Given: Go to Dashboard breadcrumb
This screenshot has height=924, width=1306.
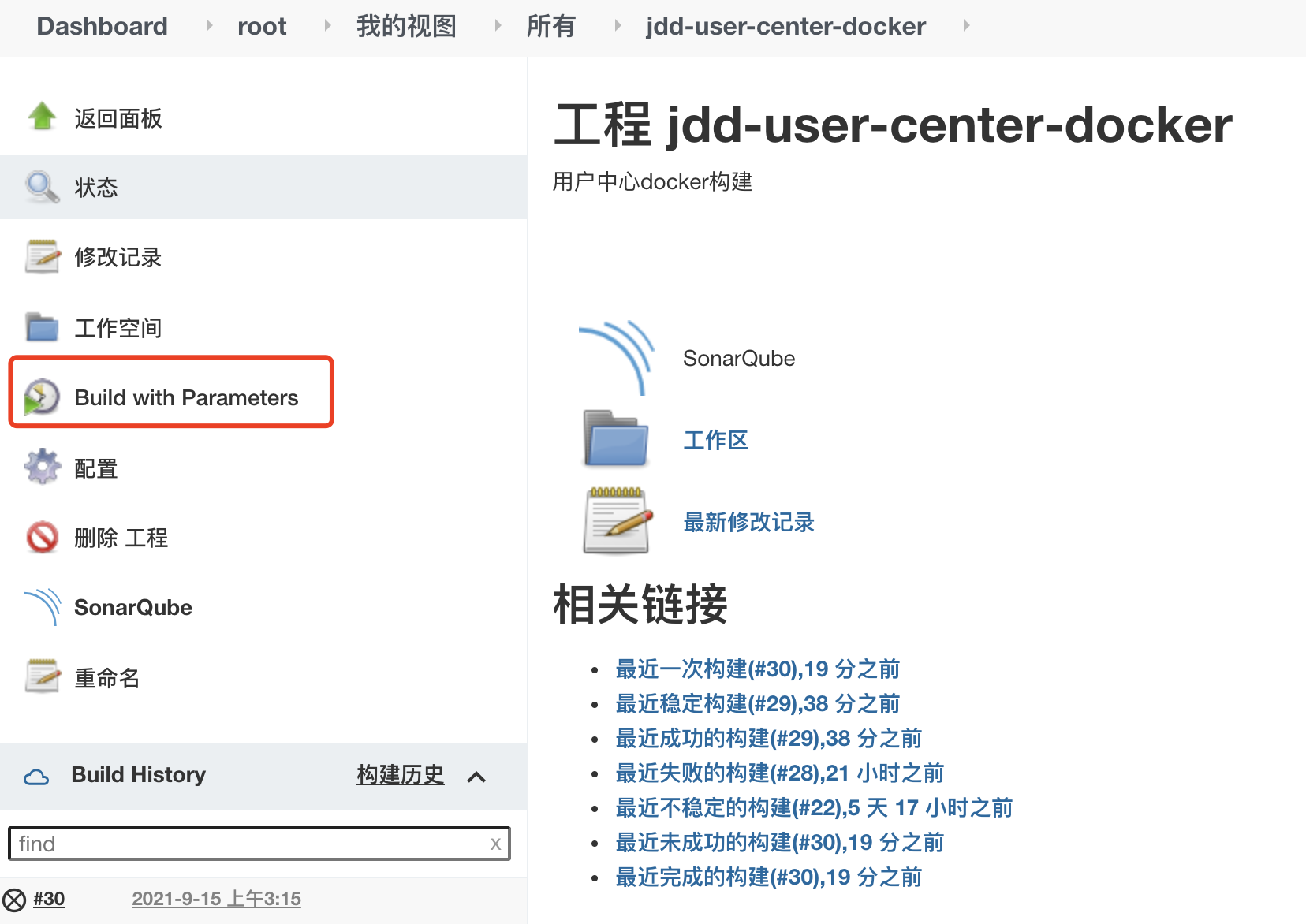Looking at the screenshot, I should pyautogui.click(x=102, y=26).
